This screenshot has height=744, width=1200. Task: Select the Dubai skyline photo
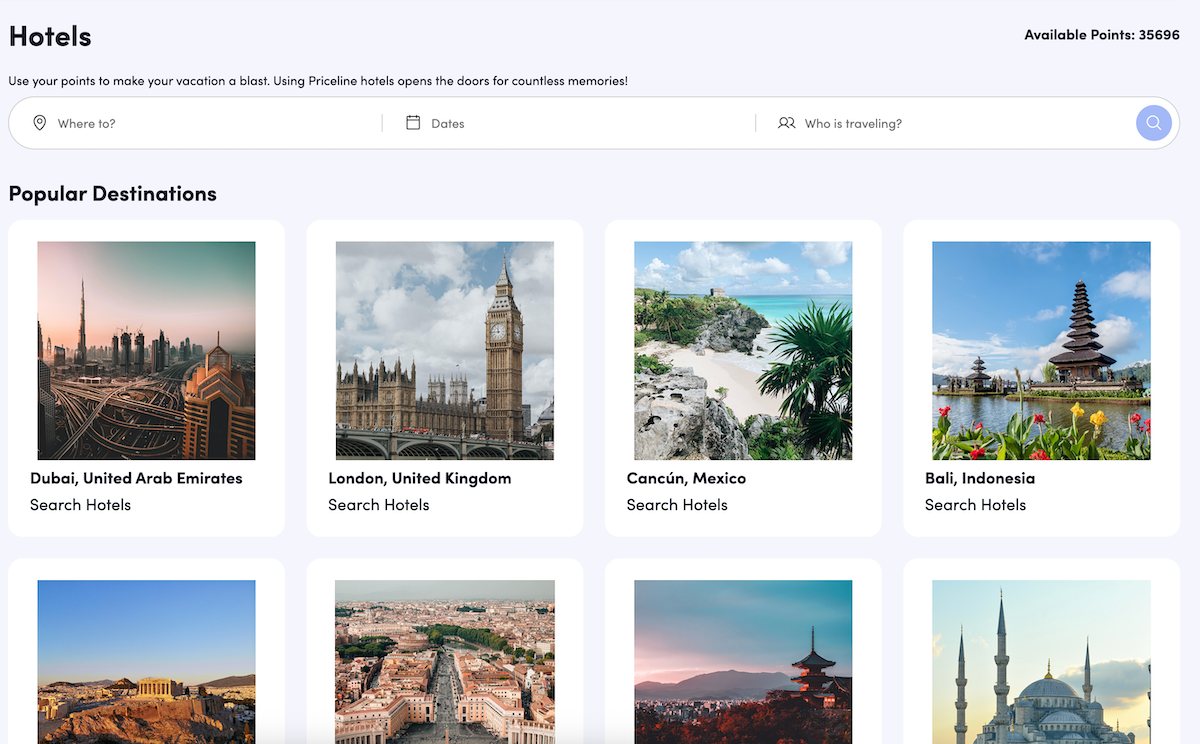point(146,350)
